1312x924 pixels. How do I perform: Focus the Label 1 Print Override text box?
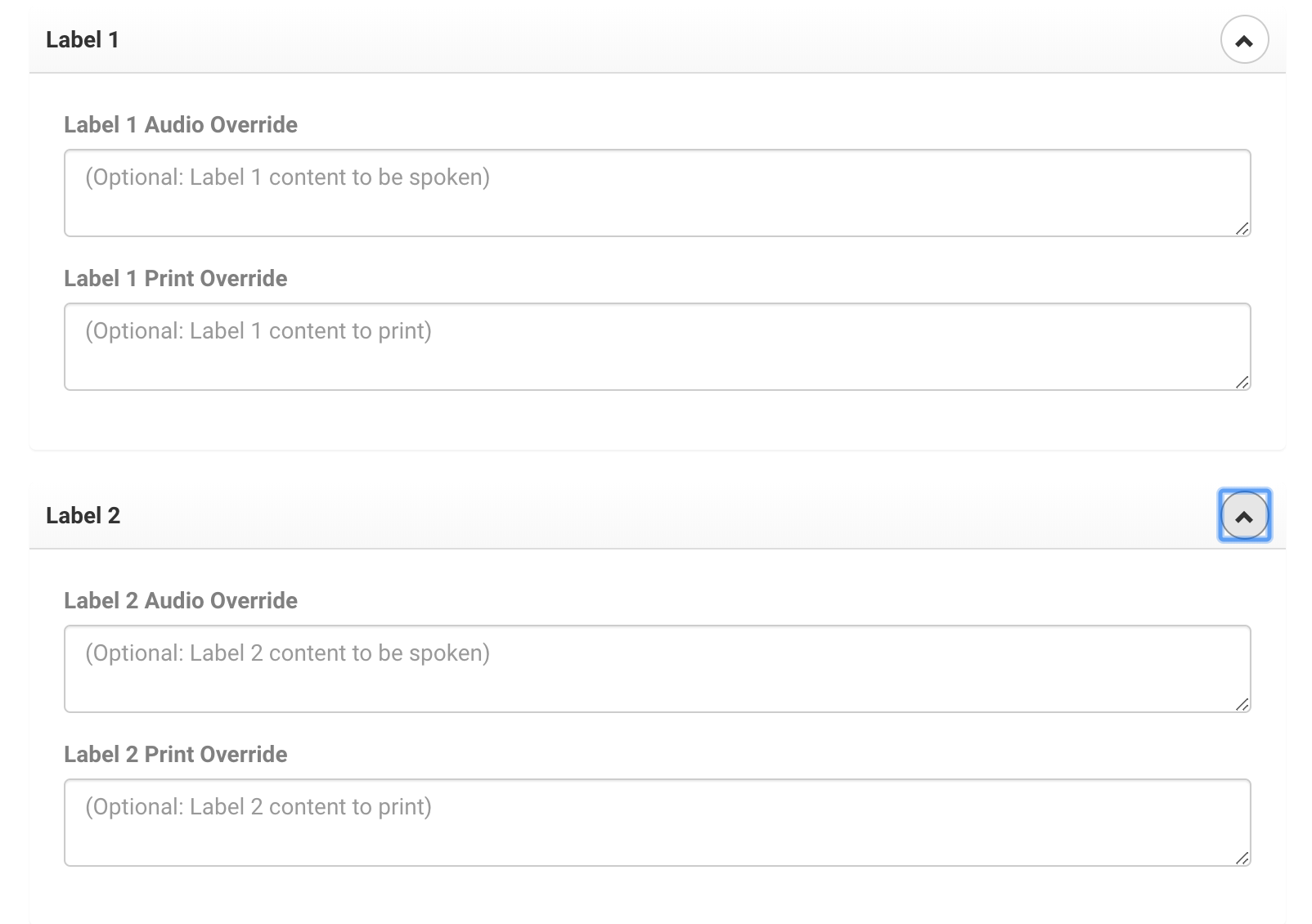coord(657,347)
